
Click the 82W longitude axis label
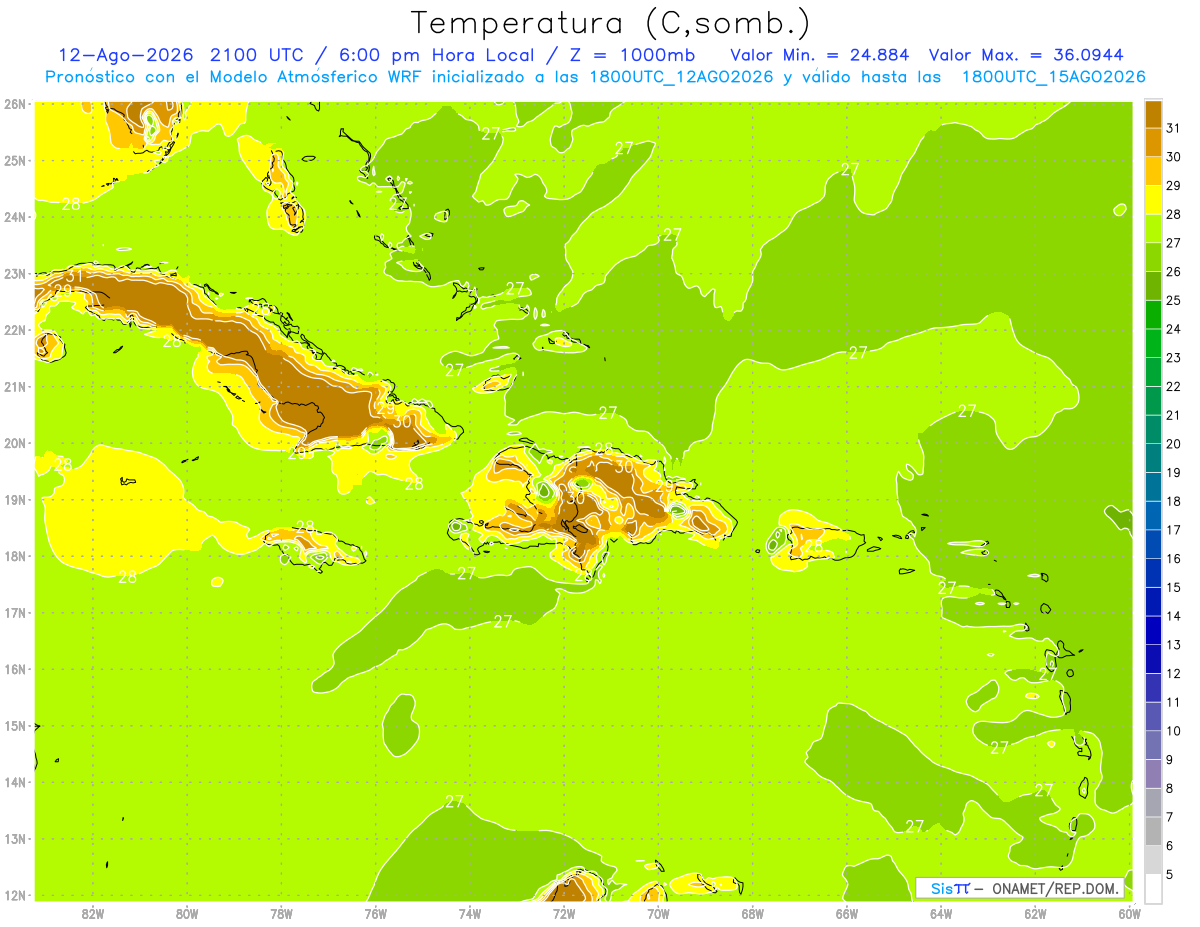tap(93, 913)
